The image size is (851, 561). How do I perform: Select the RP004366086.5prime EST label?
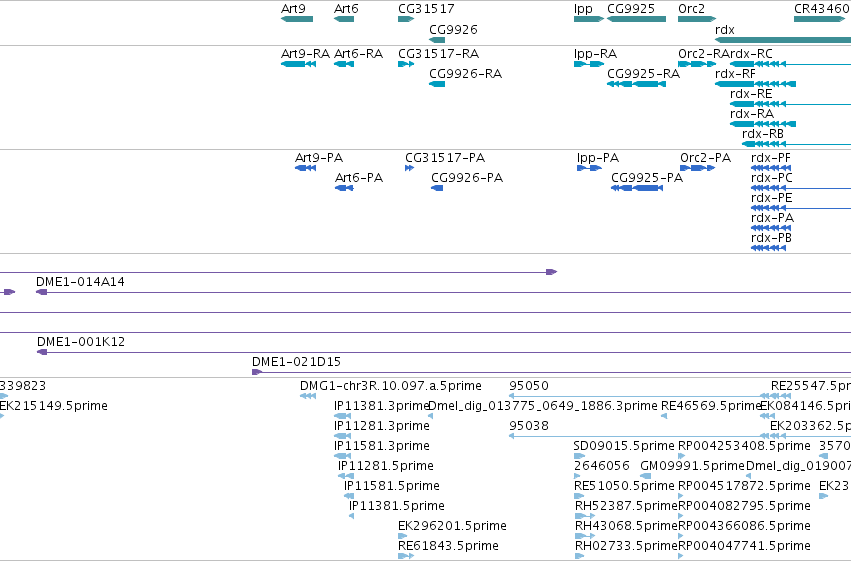pos(744,526)
